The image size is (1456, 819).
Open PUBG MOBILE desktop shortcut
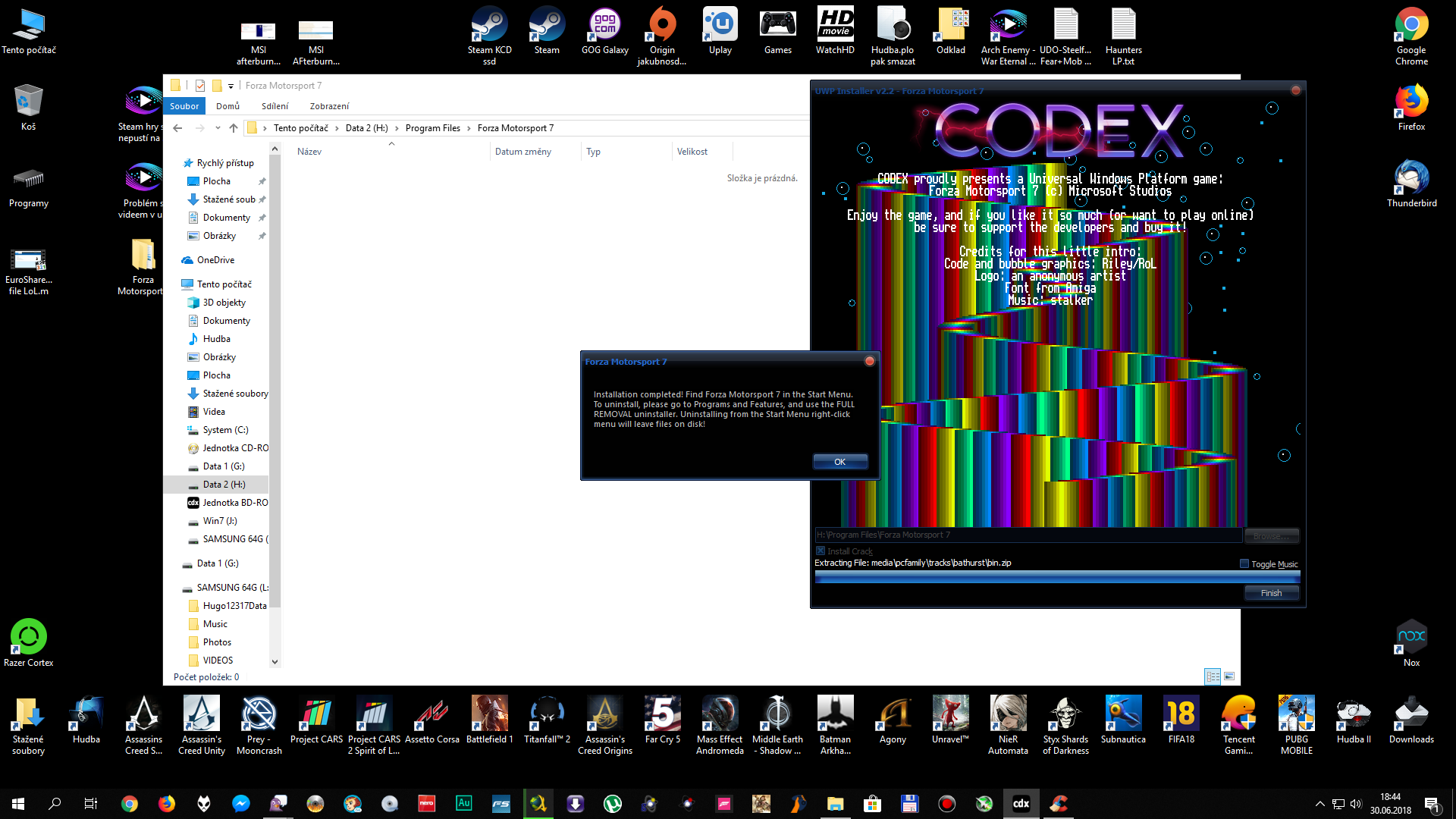pos(1296,725)
